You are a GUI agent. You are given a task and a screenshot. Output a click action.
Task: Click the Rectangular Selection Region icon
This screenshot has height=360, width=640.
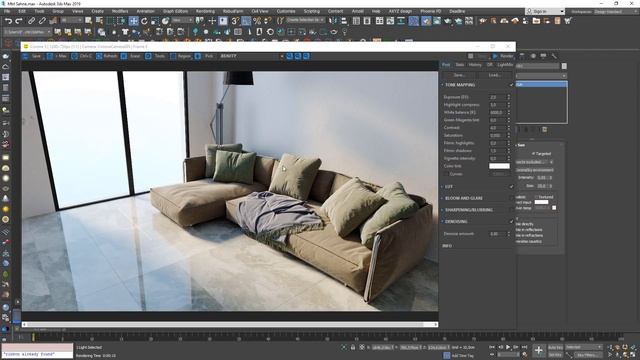110,21
